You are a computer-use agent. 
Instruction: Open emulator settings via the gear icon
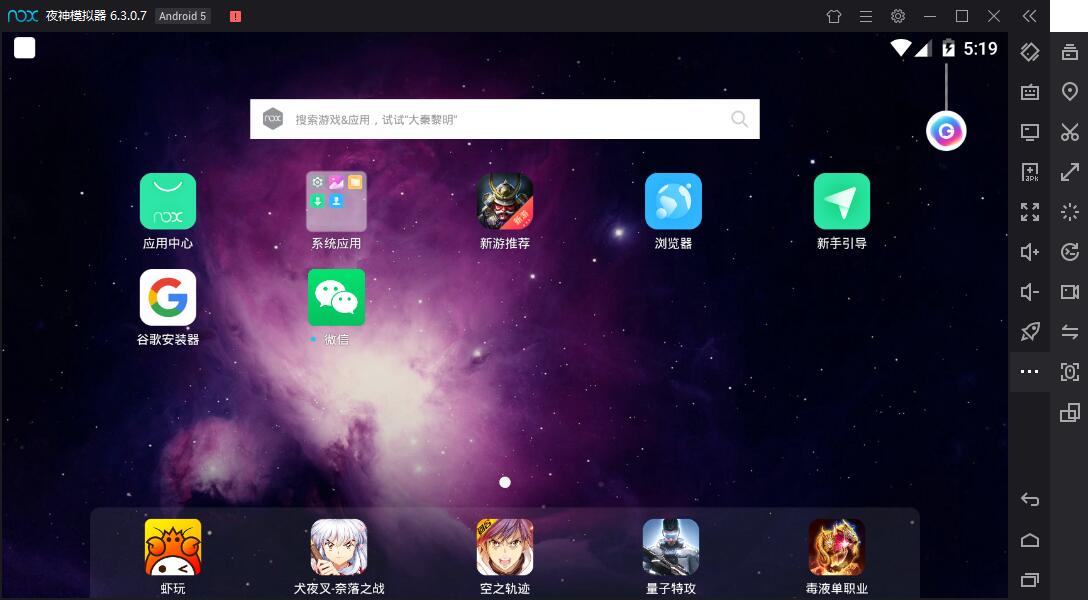(898, 16)
